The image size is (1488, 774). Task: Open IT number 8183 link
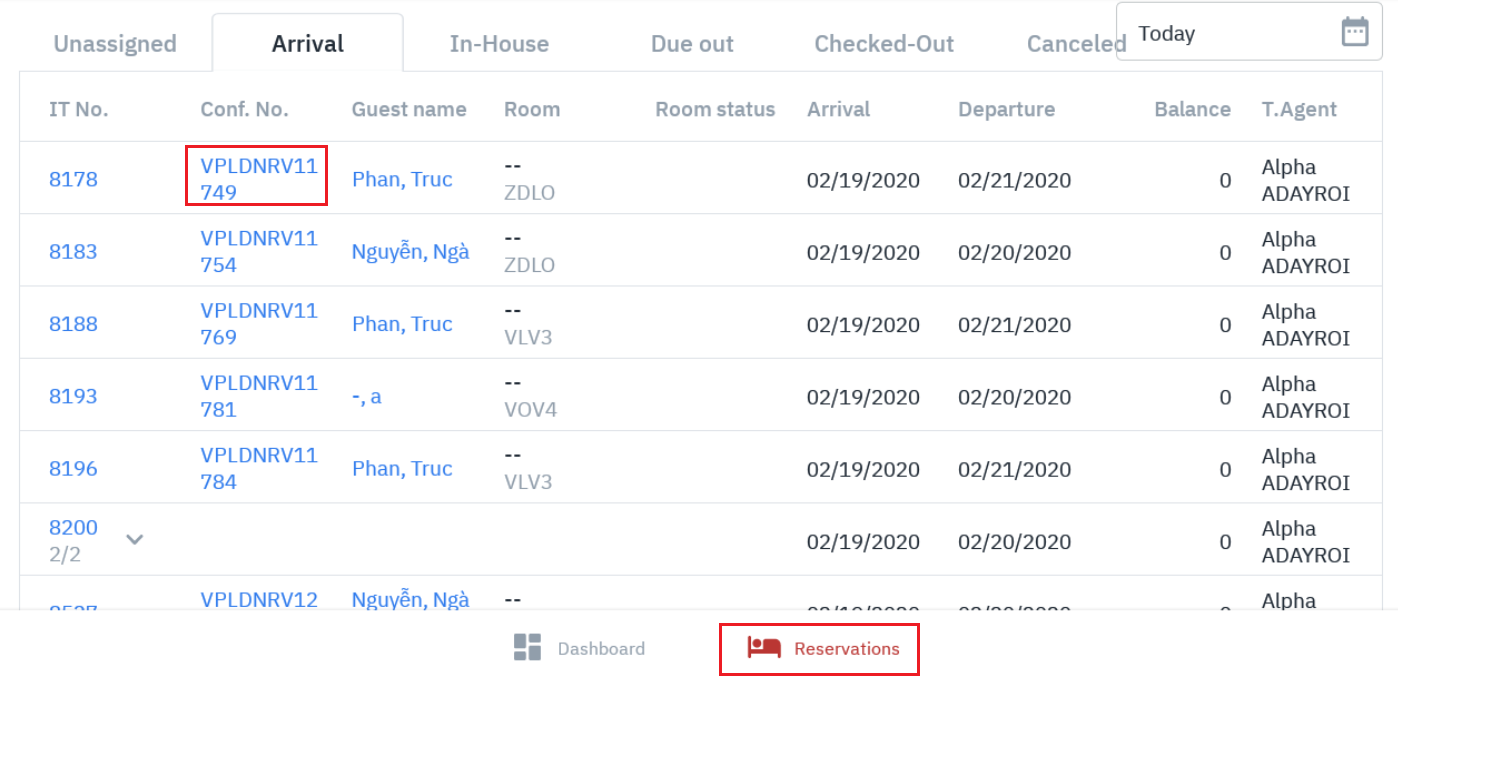tap(73, 251)
